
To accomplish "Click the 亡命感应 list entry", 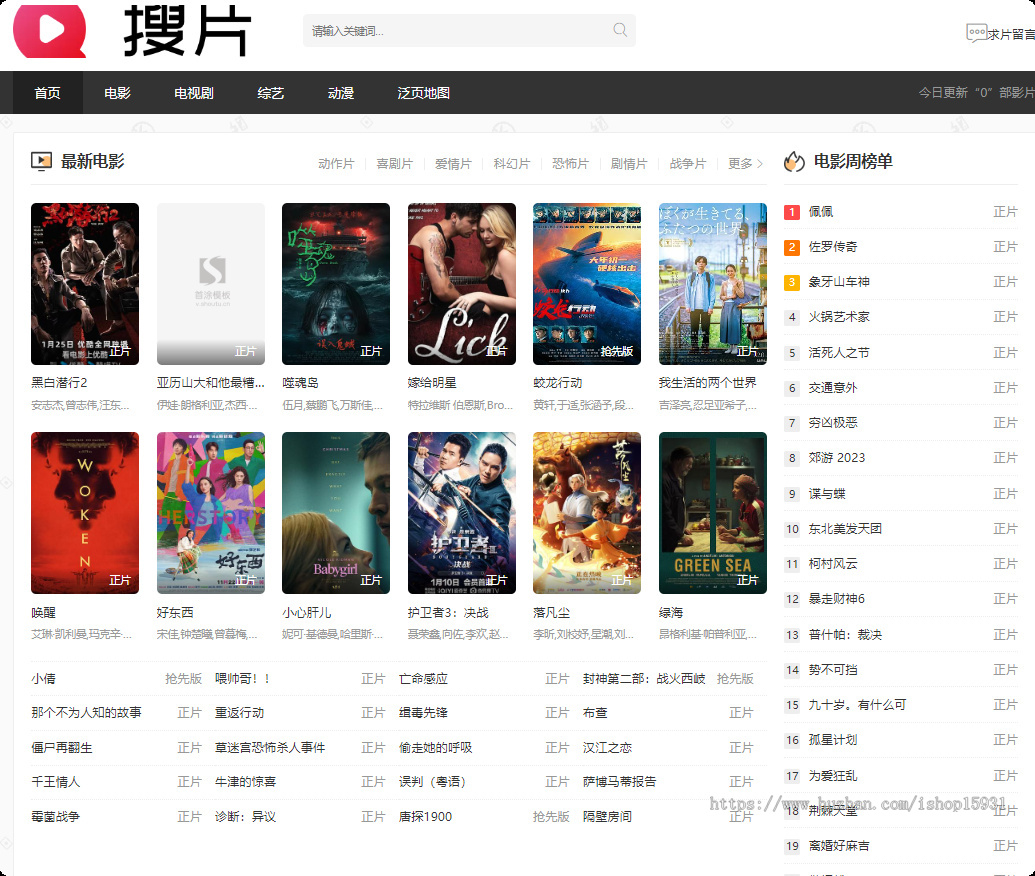I will pyautogui.click(x=424, y=679).
